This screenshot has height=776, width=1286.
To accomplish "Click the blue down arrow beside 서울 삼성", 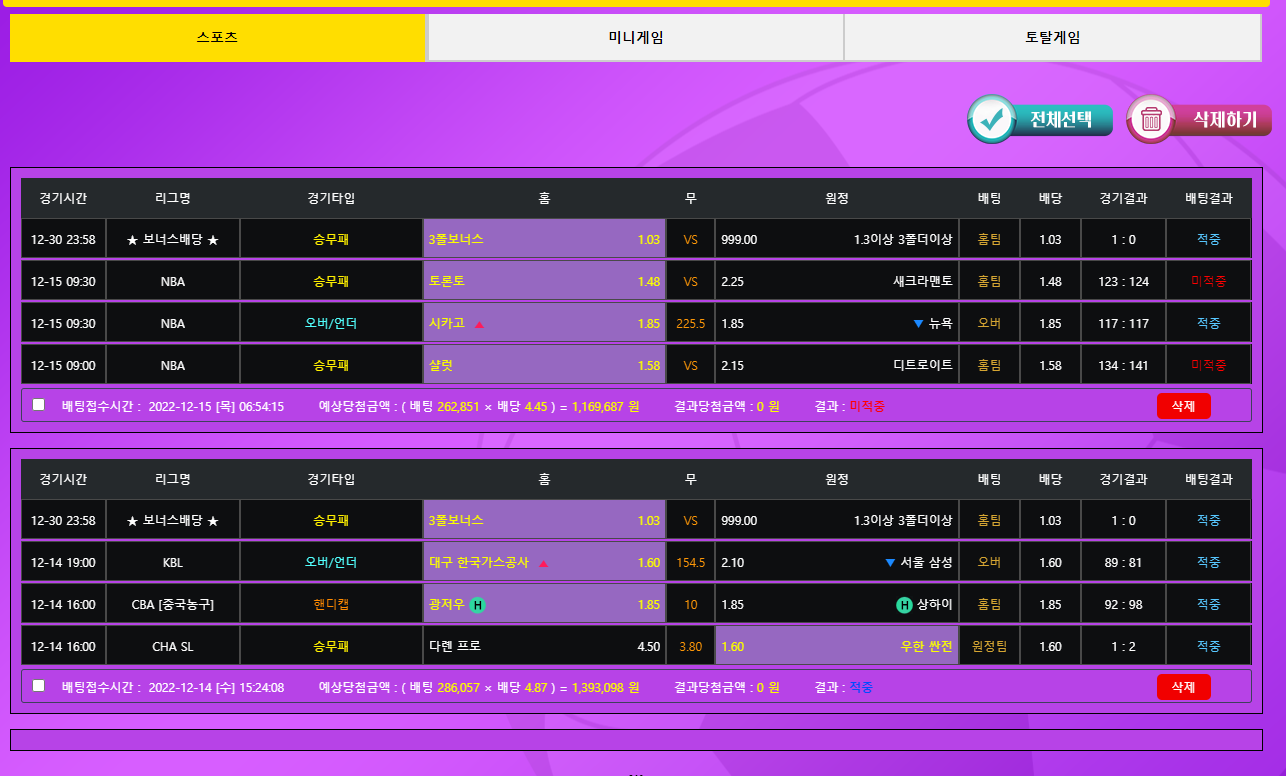I will point(890,563).
